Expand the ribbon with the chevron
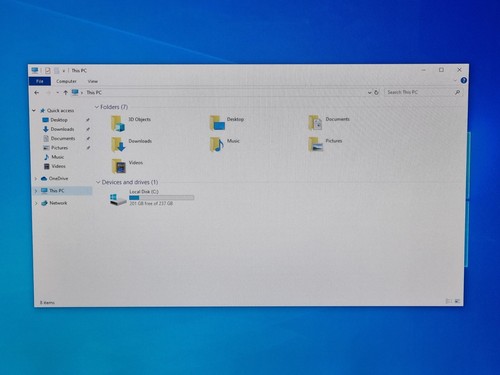This screenshot has width=500, height=375. point(455,81)
